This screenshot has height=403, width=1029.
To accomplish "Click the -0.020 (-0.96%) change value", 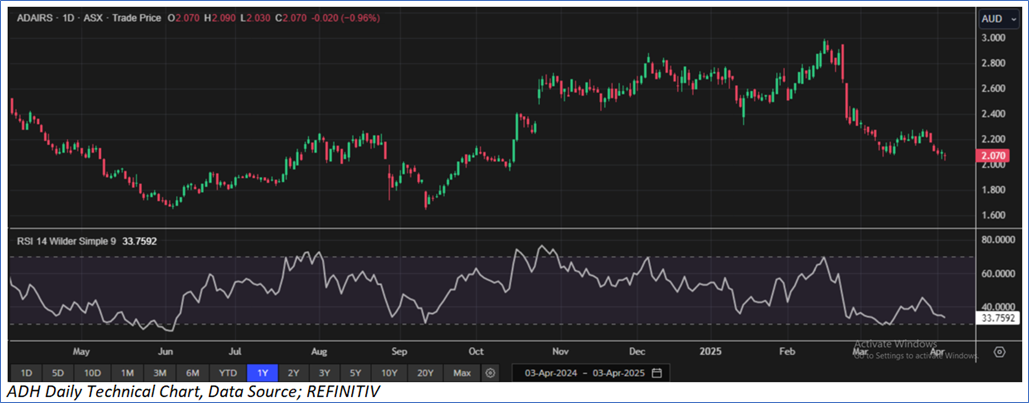I will point(343,18).
